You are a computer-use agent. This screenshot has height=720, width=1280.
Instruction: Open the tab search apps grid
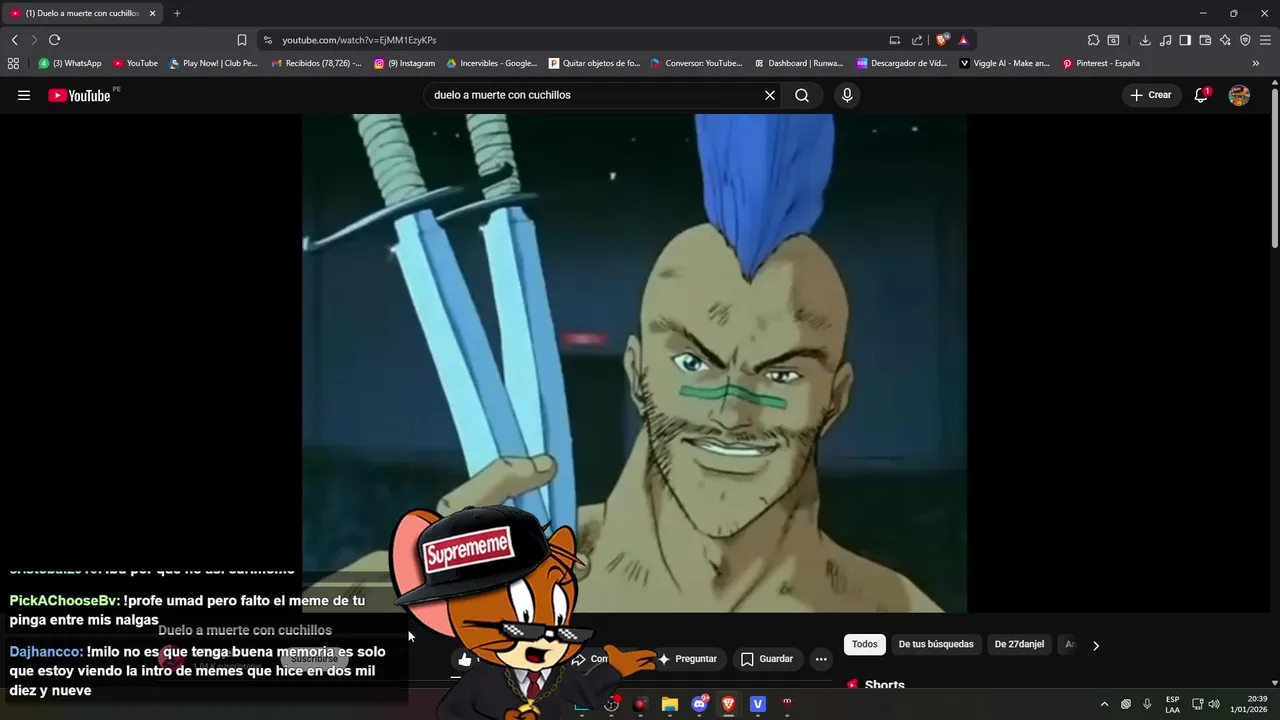(13, 63)
